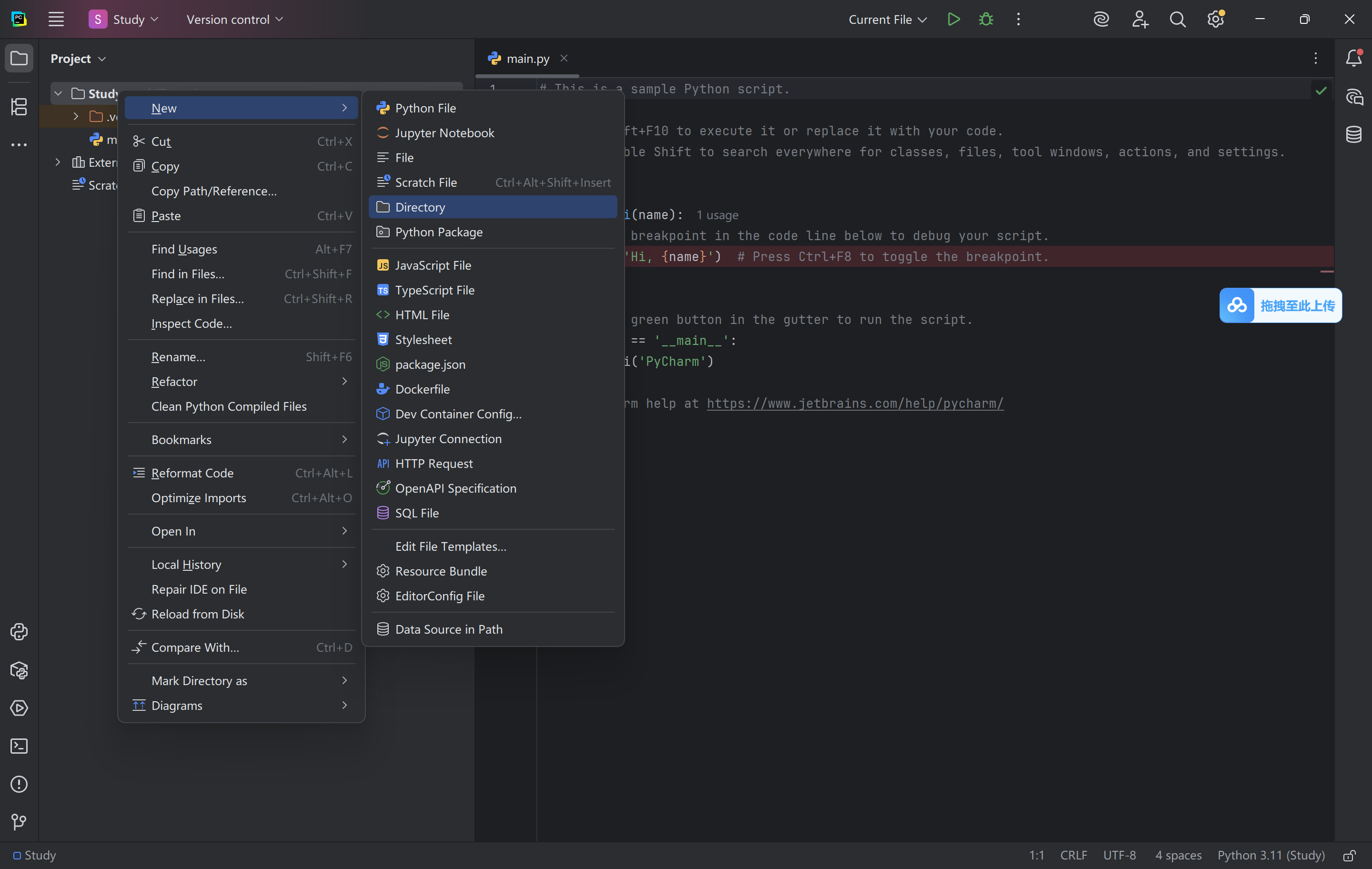Toggle the Project tool window folder icon

coord(19,58)
